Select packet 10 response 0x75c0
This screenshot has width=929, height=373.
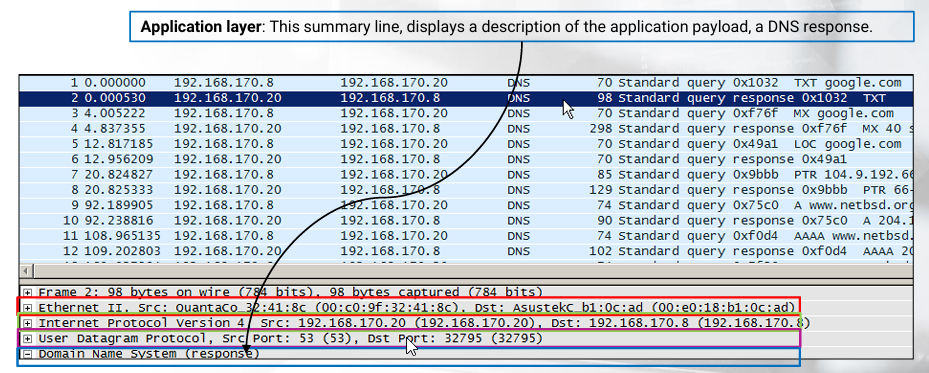coord(466,220)
